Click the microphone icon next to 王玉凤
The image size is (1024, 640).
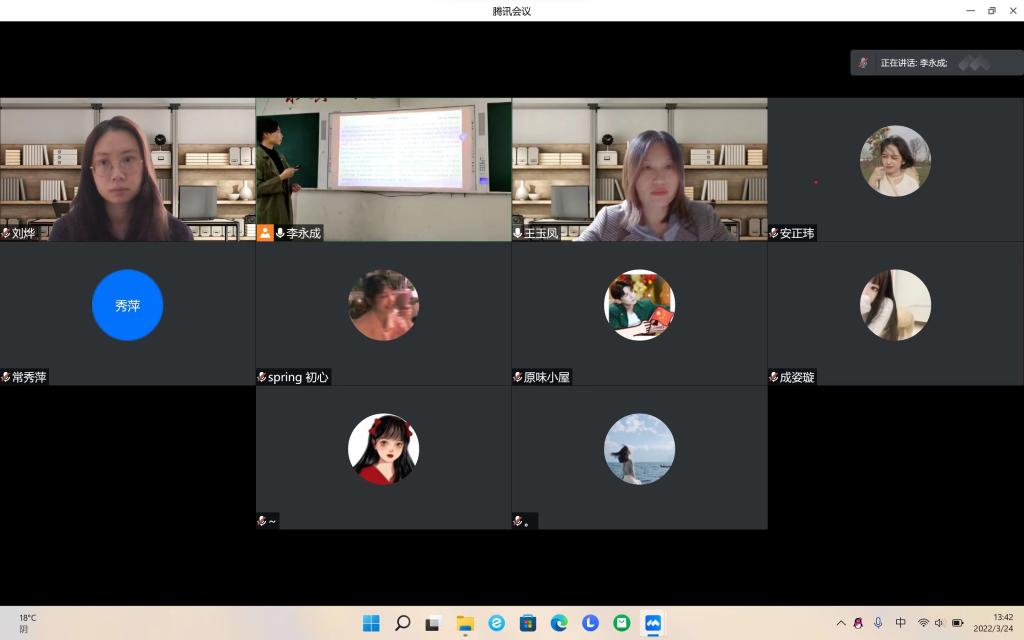pos(518,233)
